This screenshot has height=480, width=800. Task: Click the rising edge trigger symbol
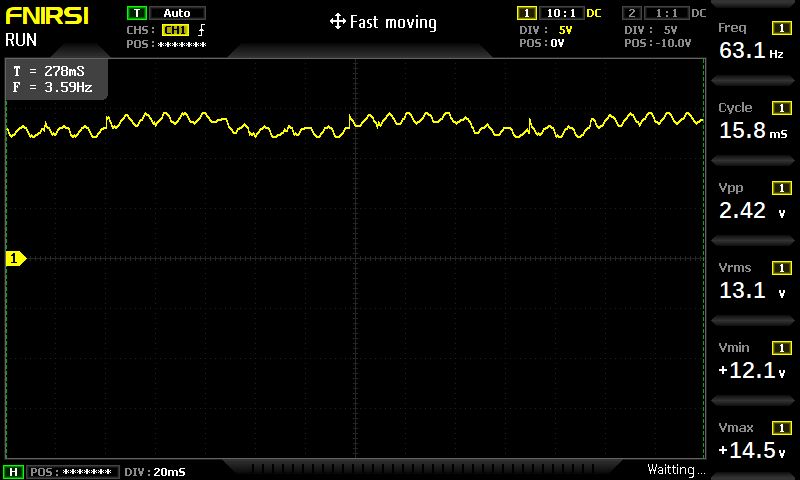tap(202, 30)
